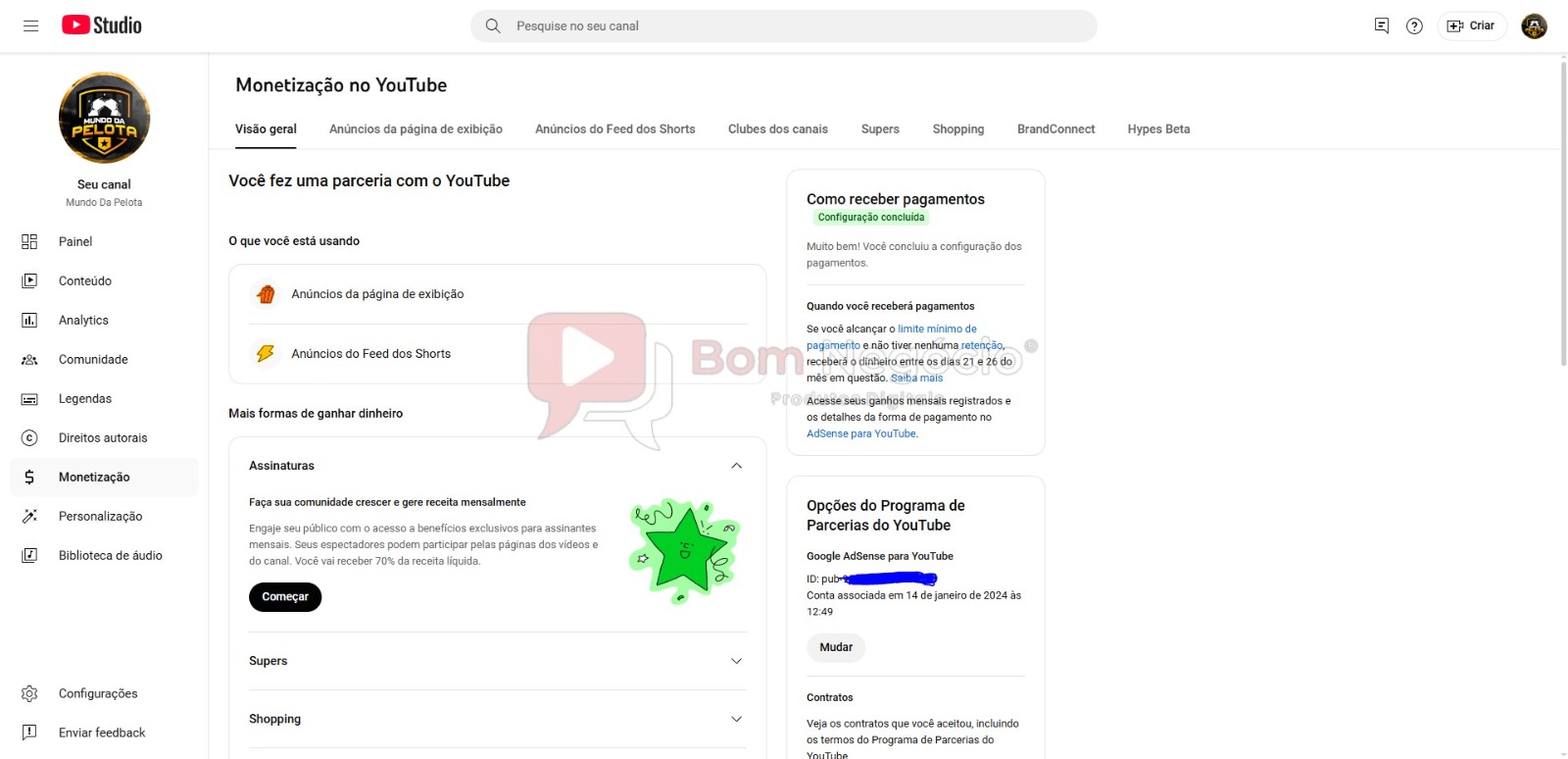This screenshot has height=759, width=1568.
Task: Click the Legendas subtitles icon
Action: (x=29, y=398)
